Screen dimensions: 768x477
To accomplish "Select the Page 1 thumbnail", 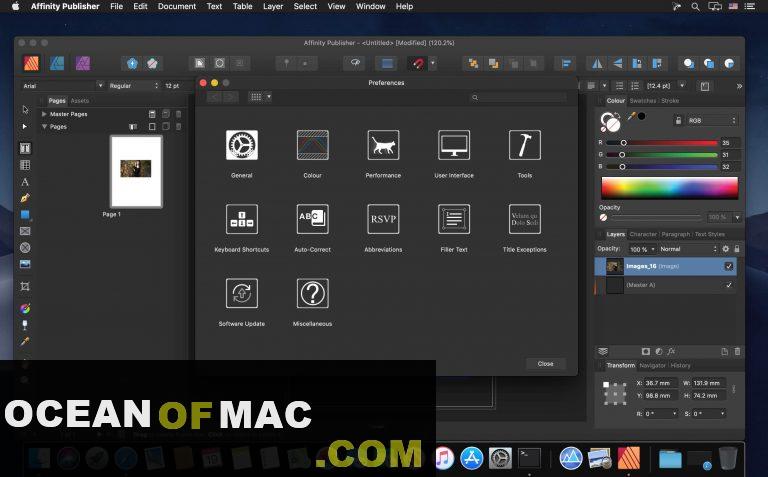I will (x=136, y=171).
